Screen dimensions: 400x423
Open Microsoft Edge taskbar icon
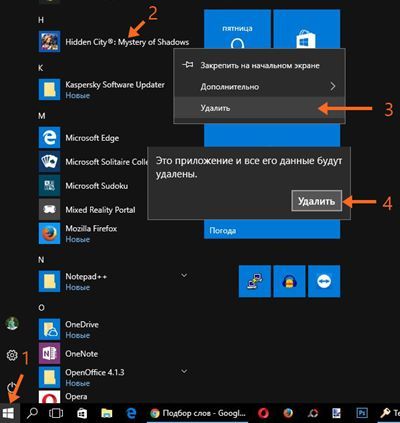(x=131, y=413)
